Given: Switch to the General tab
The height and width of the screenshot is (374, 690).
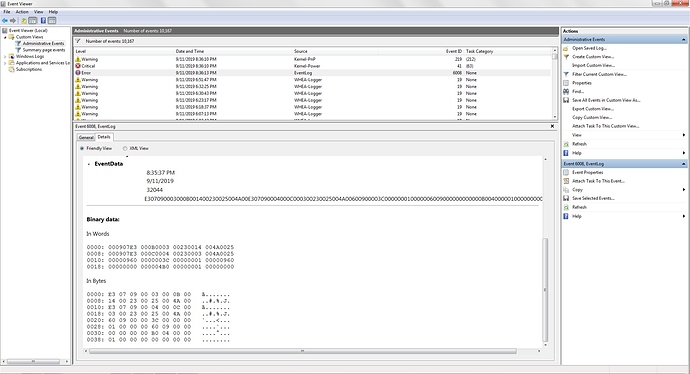Looking at the screenshot, I should pyautogui.click(x=86, y=137).
